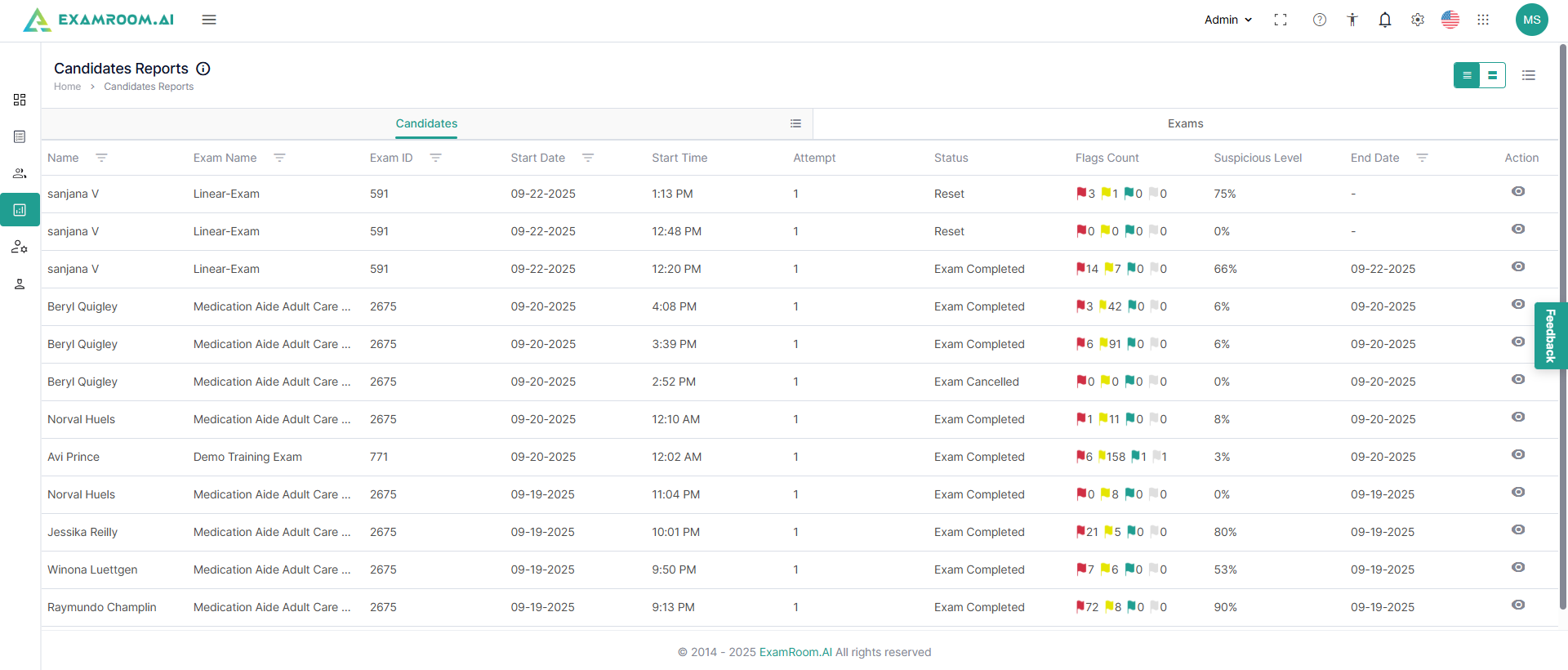The image size is (1568, 670).
Task: Open the Exam Name column filter
Action: [279, 158]
